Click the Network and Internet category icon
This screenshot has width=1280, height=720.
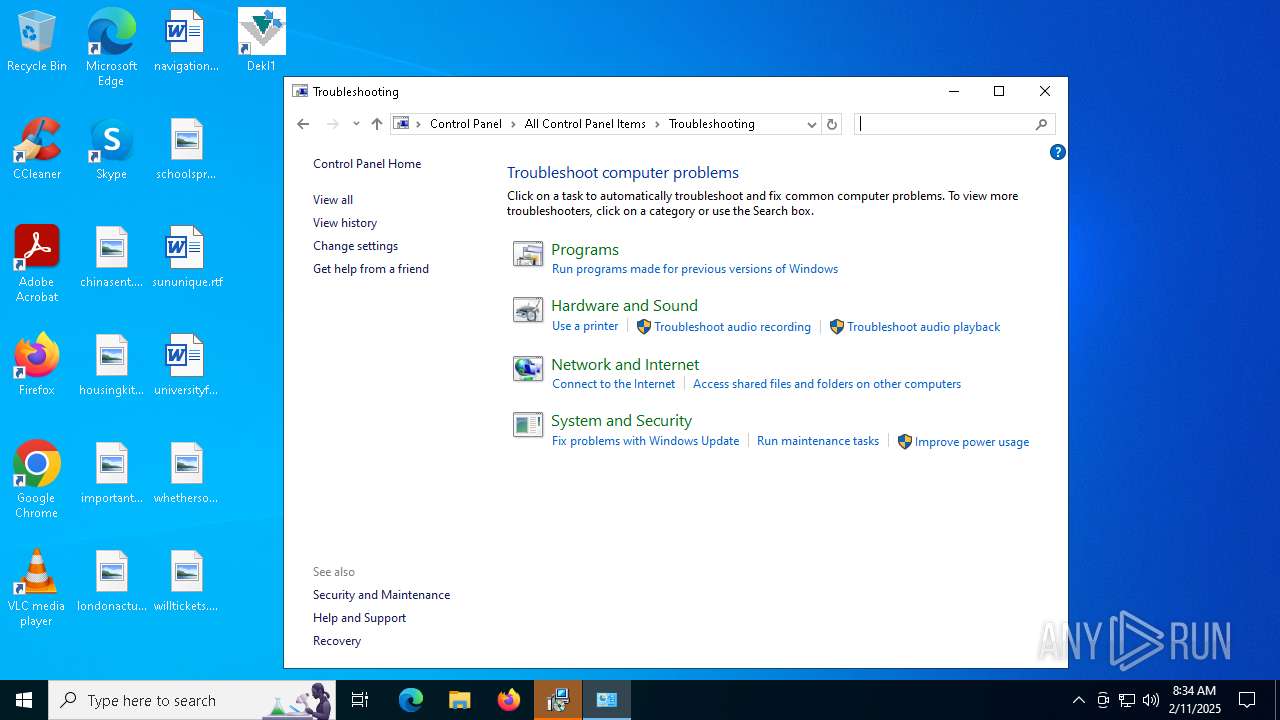[528, 368]
